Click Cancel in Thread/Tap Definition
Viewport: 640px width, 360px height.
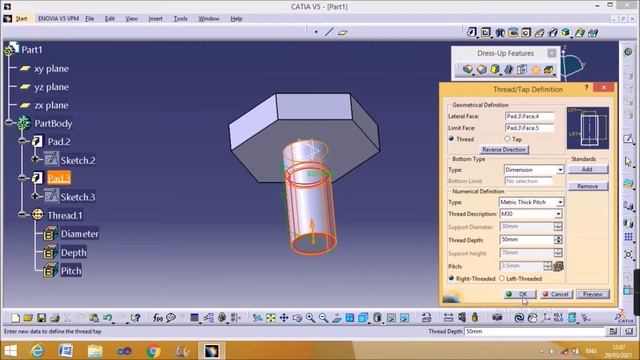(x=557, y=294)
